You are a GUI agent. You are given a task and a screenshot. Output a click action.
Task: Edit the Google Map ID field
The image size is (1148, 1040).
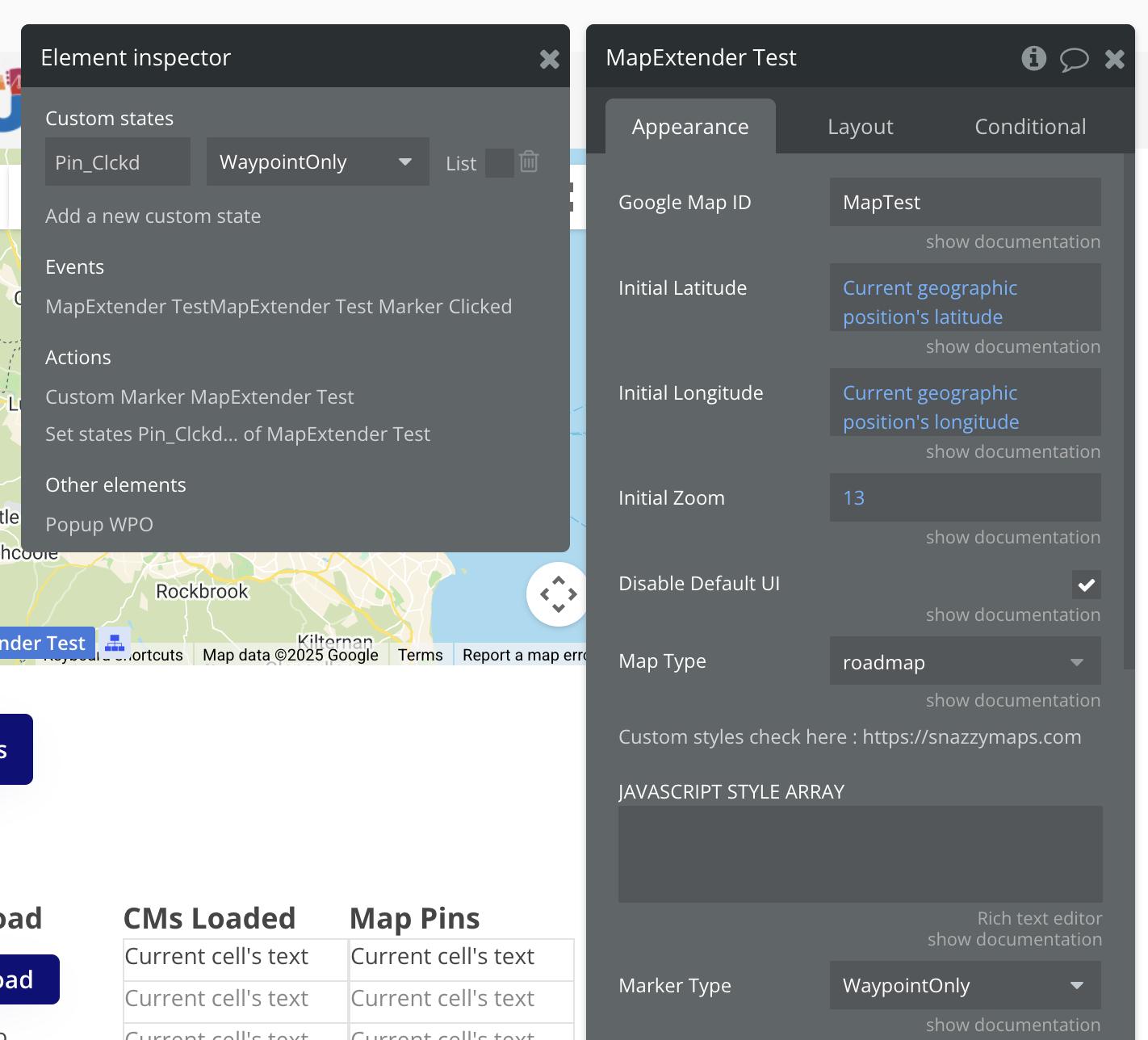[966, 202]
